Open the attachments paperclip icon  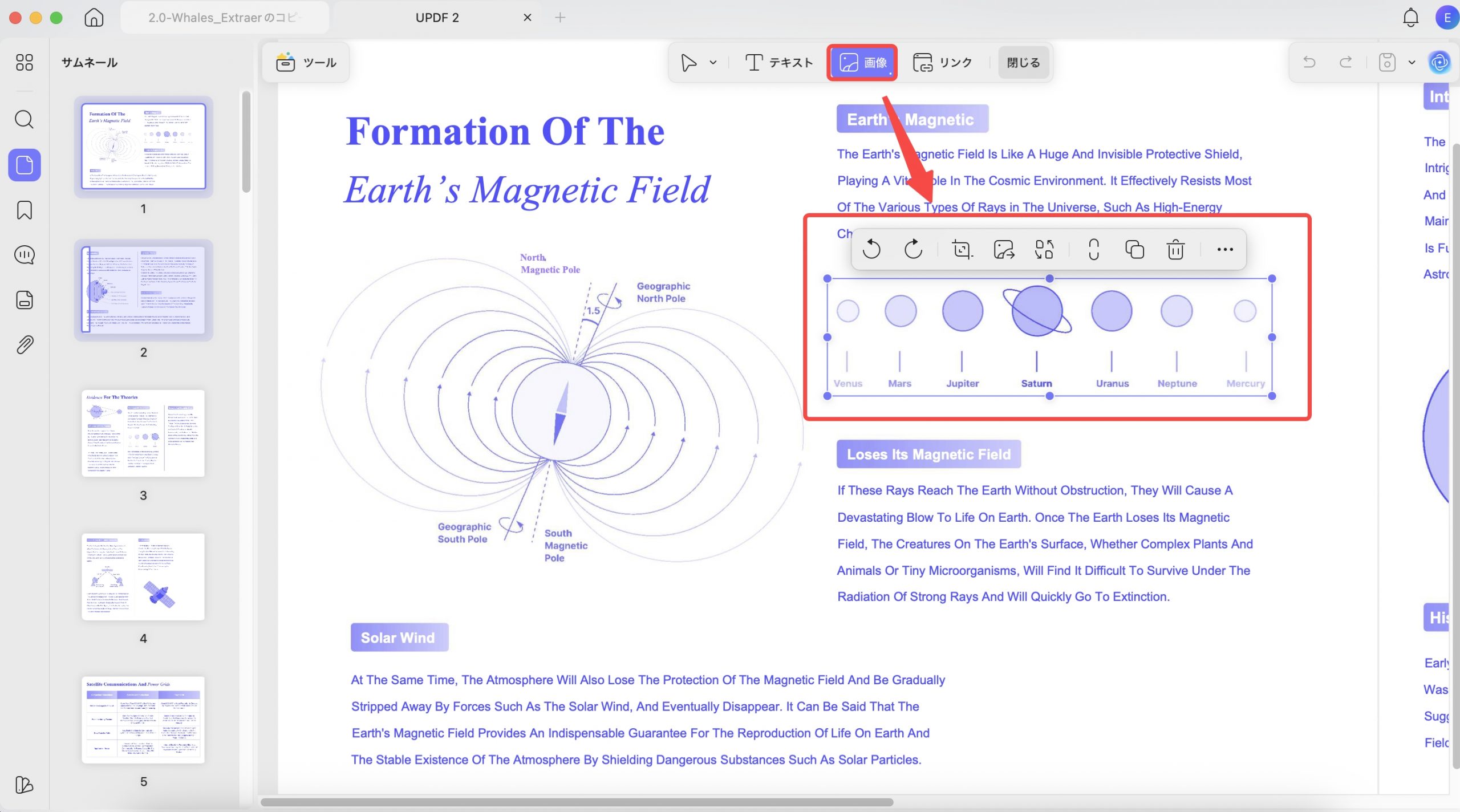point(24,345)
